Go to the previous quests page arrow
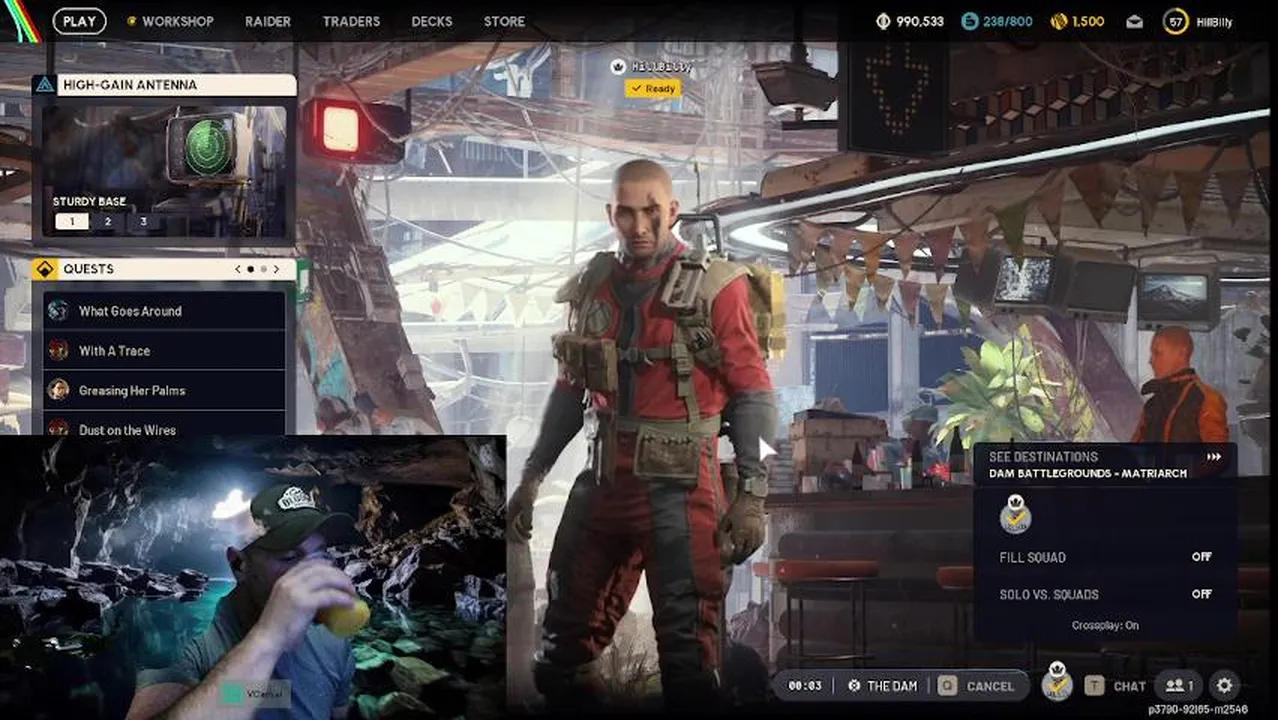1278x720 pixels. (238, 269)
